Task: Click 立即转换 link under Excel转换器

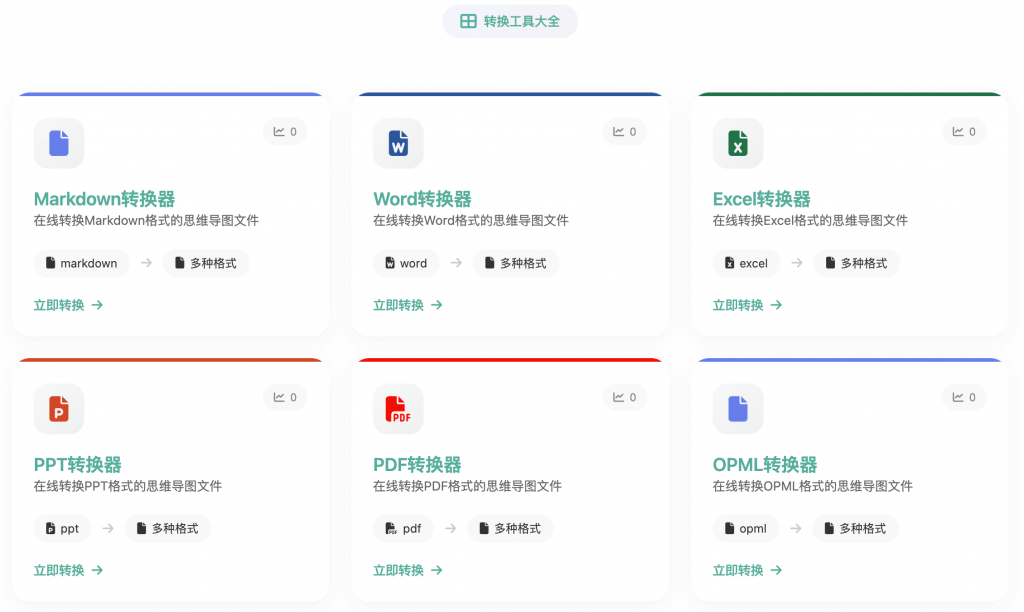Action: click(x=747, y=305)
